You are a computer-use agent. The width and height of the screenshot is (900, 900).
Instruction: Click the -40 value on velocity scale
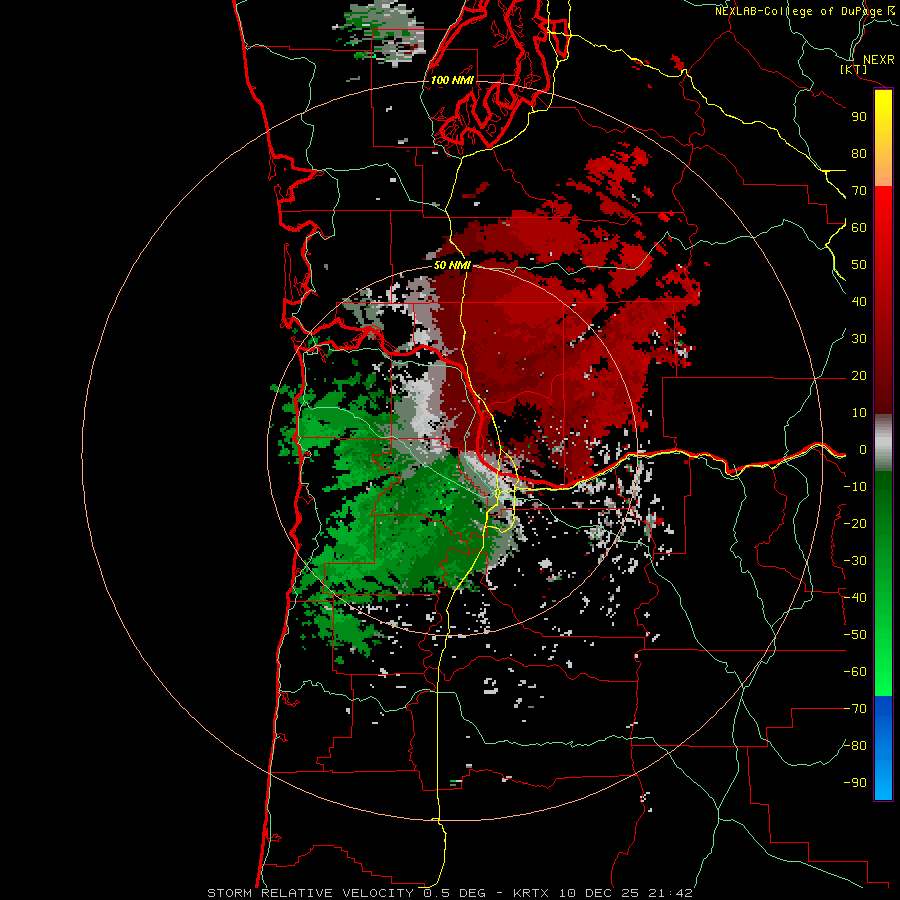coord(855,598)
